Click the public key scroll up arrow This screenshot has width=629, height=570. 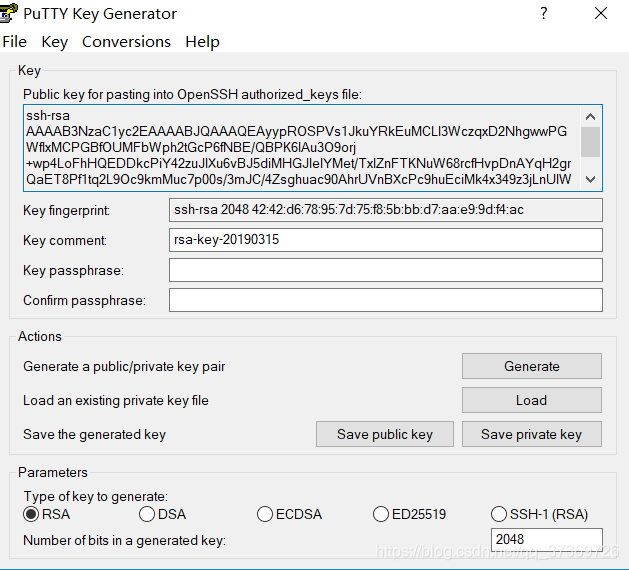click(x=590, y=117)
